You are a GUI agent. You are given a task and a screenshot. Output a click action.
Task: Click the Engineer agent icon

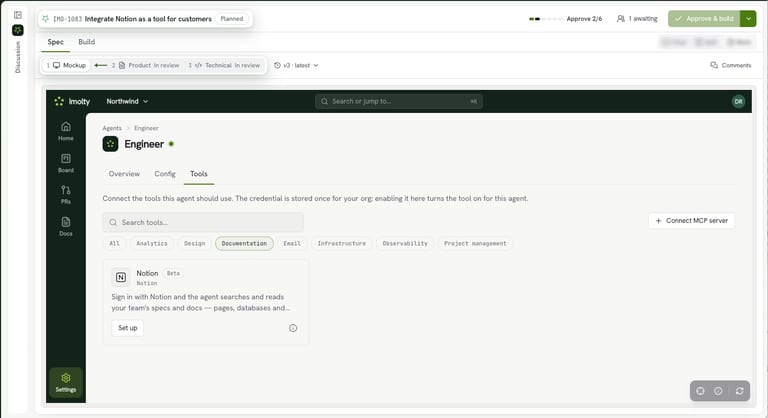[x=110, y=144]
